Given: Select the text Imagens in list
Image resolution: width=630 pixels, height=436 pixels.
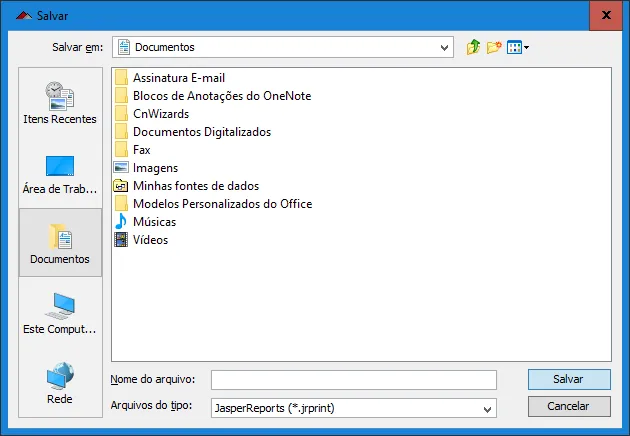Looking at the screenshot, I should click(155, 168).
